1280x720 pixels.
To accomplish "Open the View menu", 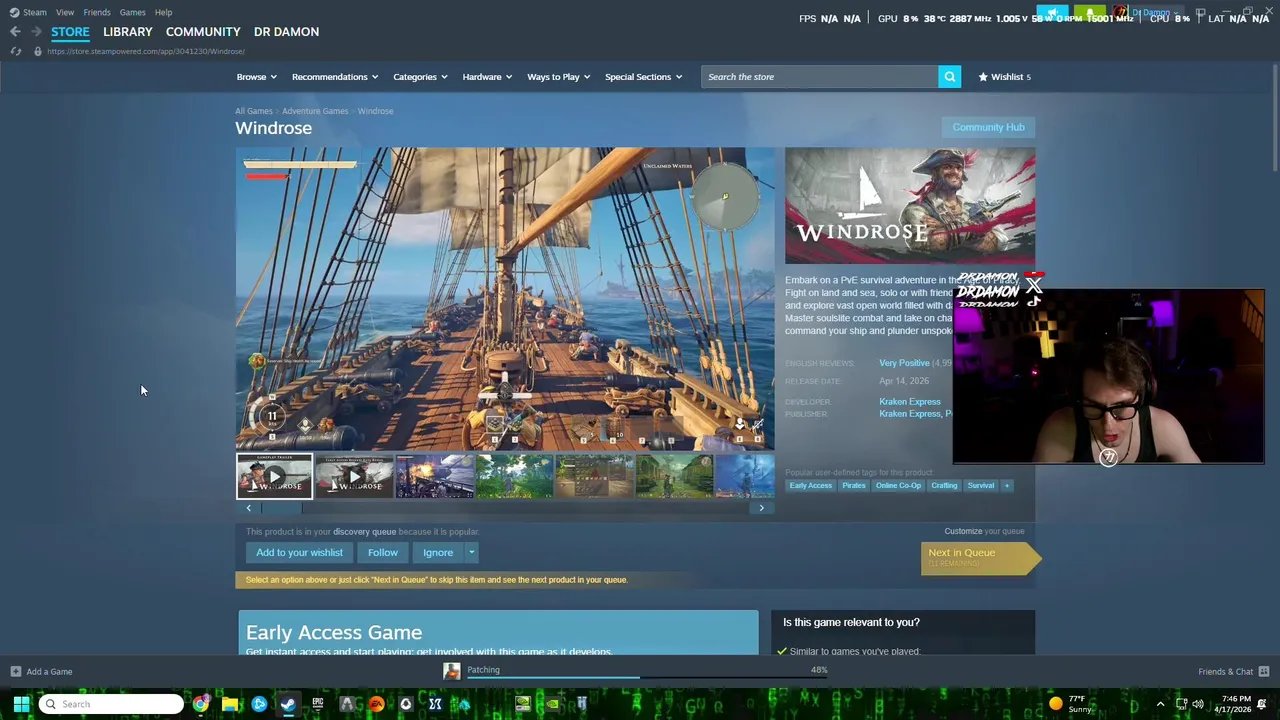I will coord(65,12).
